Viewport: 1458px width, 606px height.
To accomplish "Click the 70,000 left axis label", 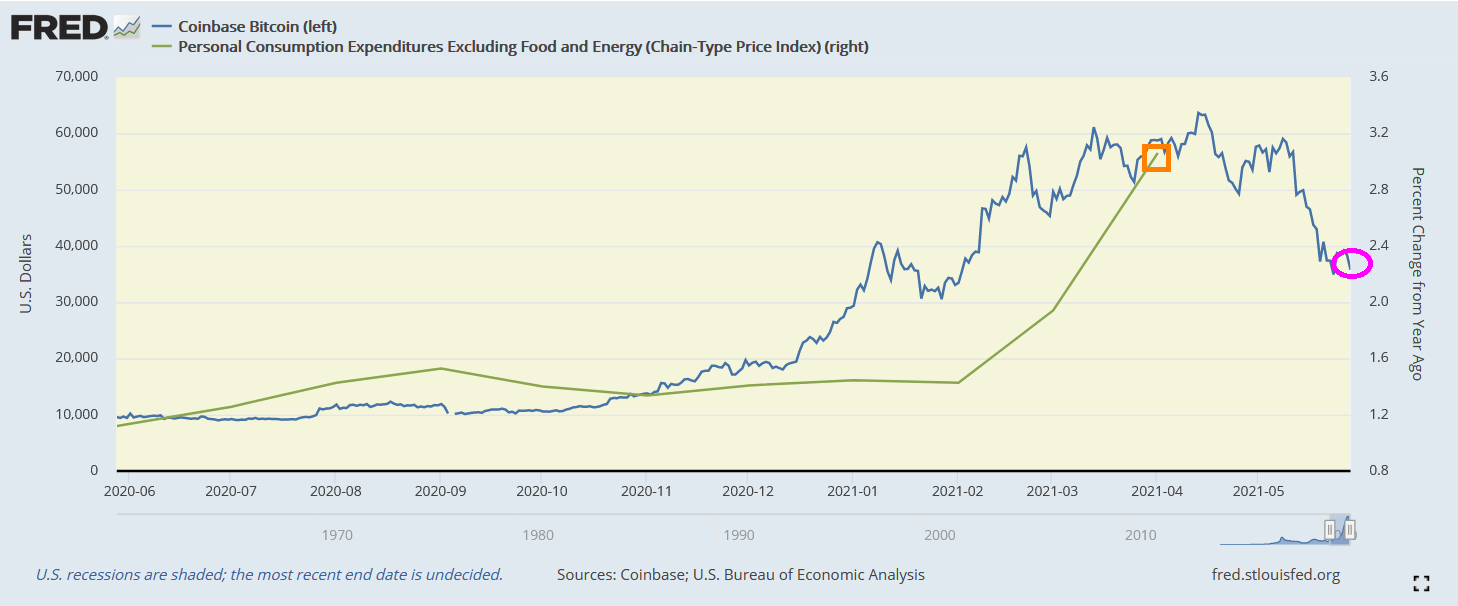I will point(76,77).
